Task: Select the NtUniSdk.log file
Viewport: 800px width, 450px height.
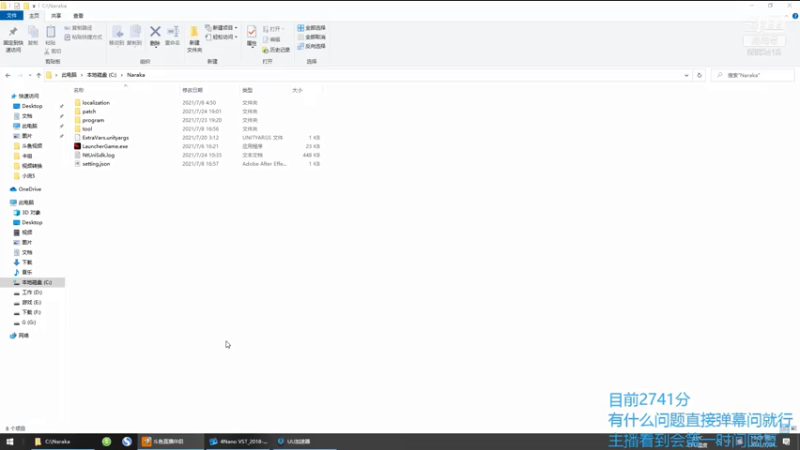Action: (x=98, y=155)
